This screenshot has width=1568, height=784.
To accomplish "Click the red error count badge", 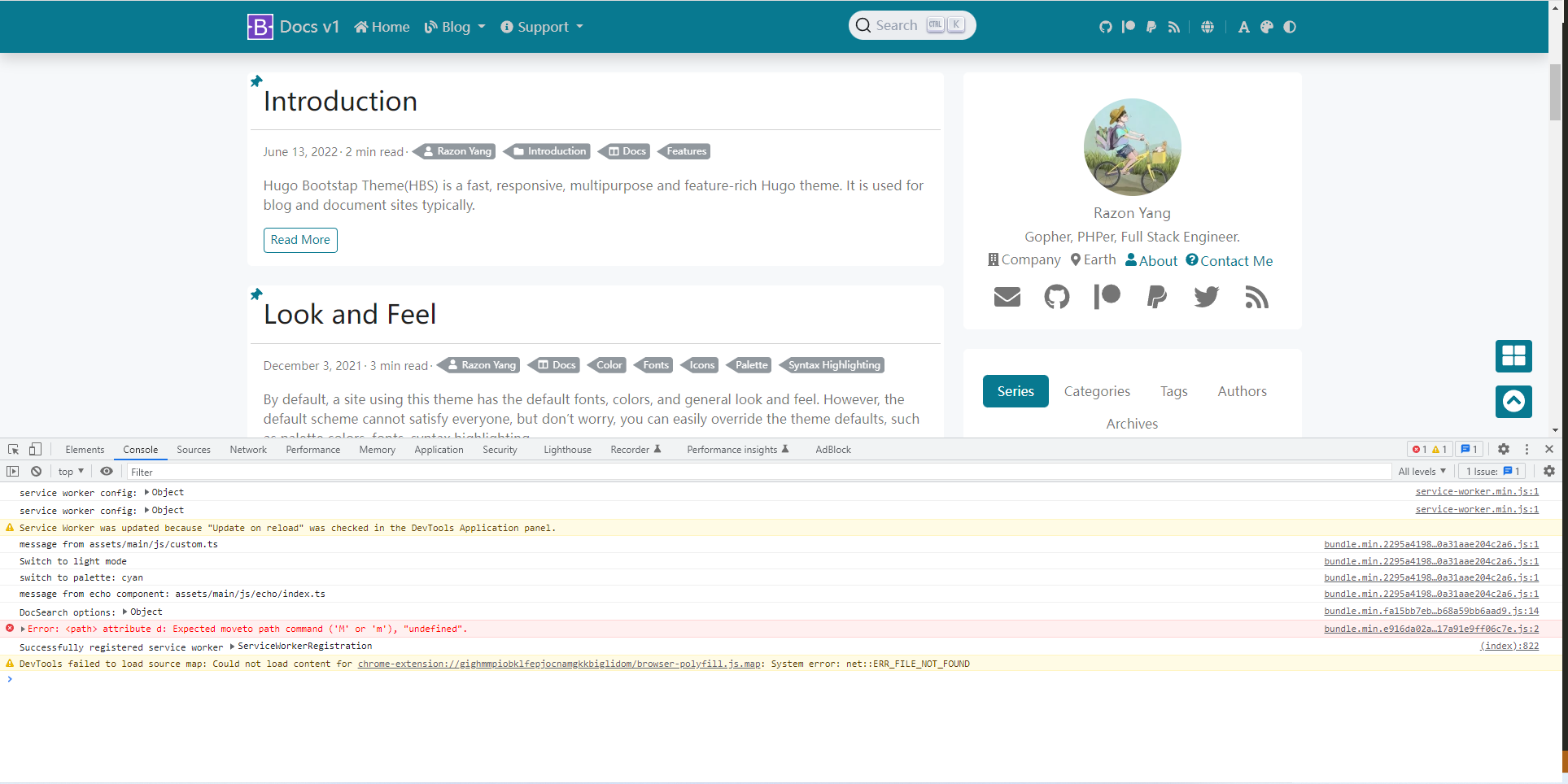I will point(1420,449).
